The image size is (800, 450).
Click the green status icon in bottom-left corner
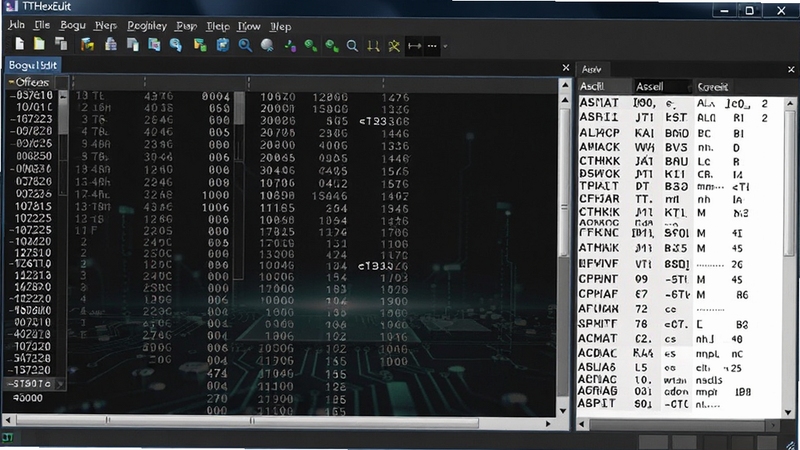(x=8, y=438)
